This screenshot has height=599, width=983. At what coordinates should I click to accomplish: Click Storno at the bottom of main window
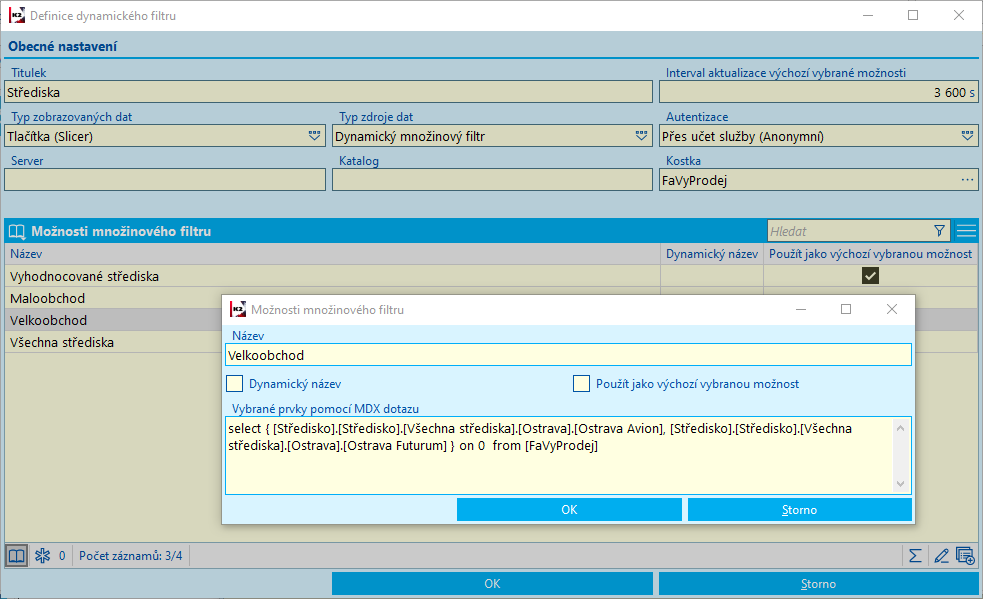pyautogui.click(x=818, y=583)
